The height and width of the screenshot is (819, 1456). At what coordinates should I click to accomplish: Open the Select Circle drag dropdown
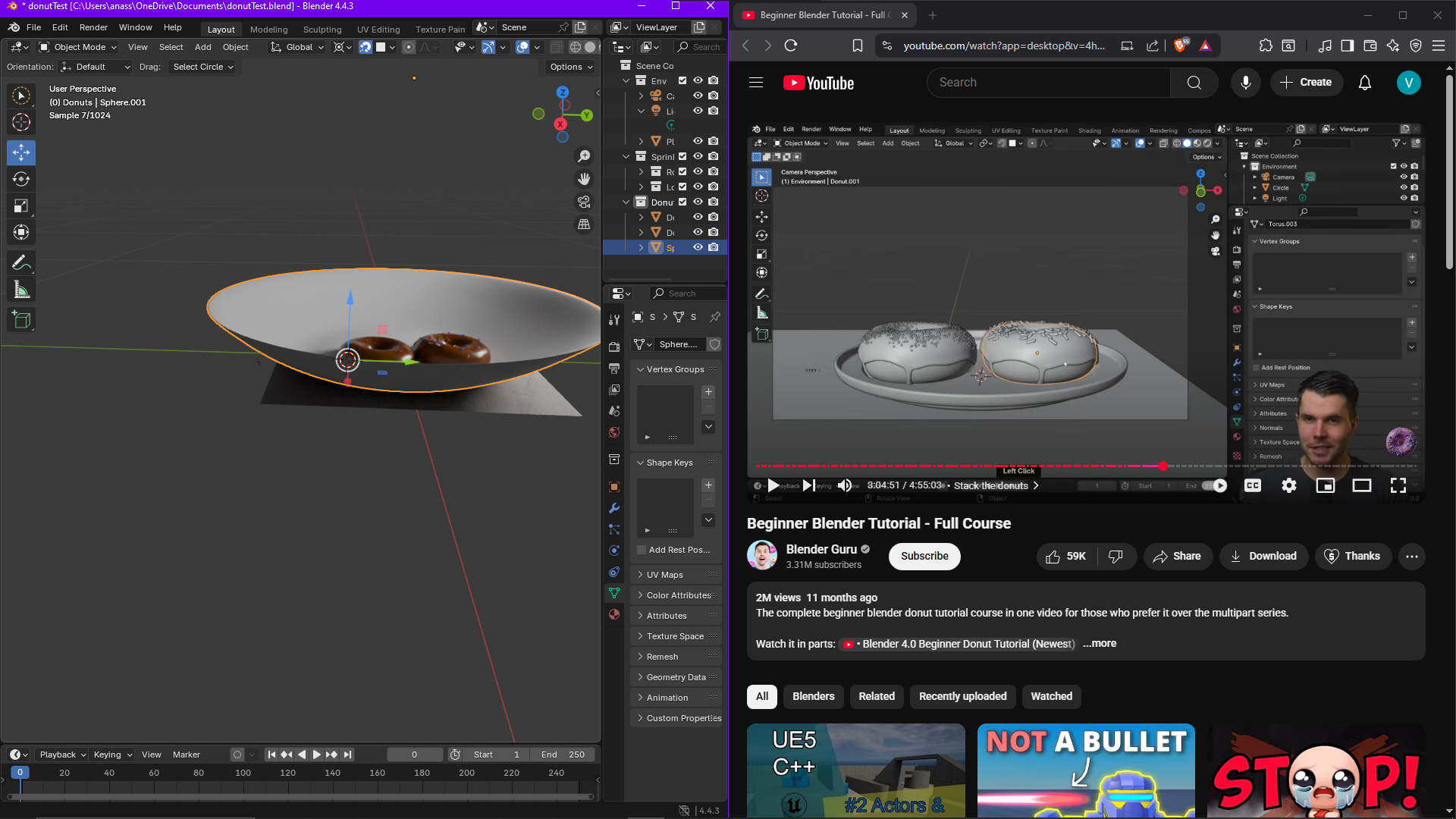tap(202, 67)
